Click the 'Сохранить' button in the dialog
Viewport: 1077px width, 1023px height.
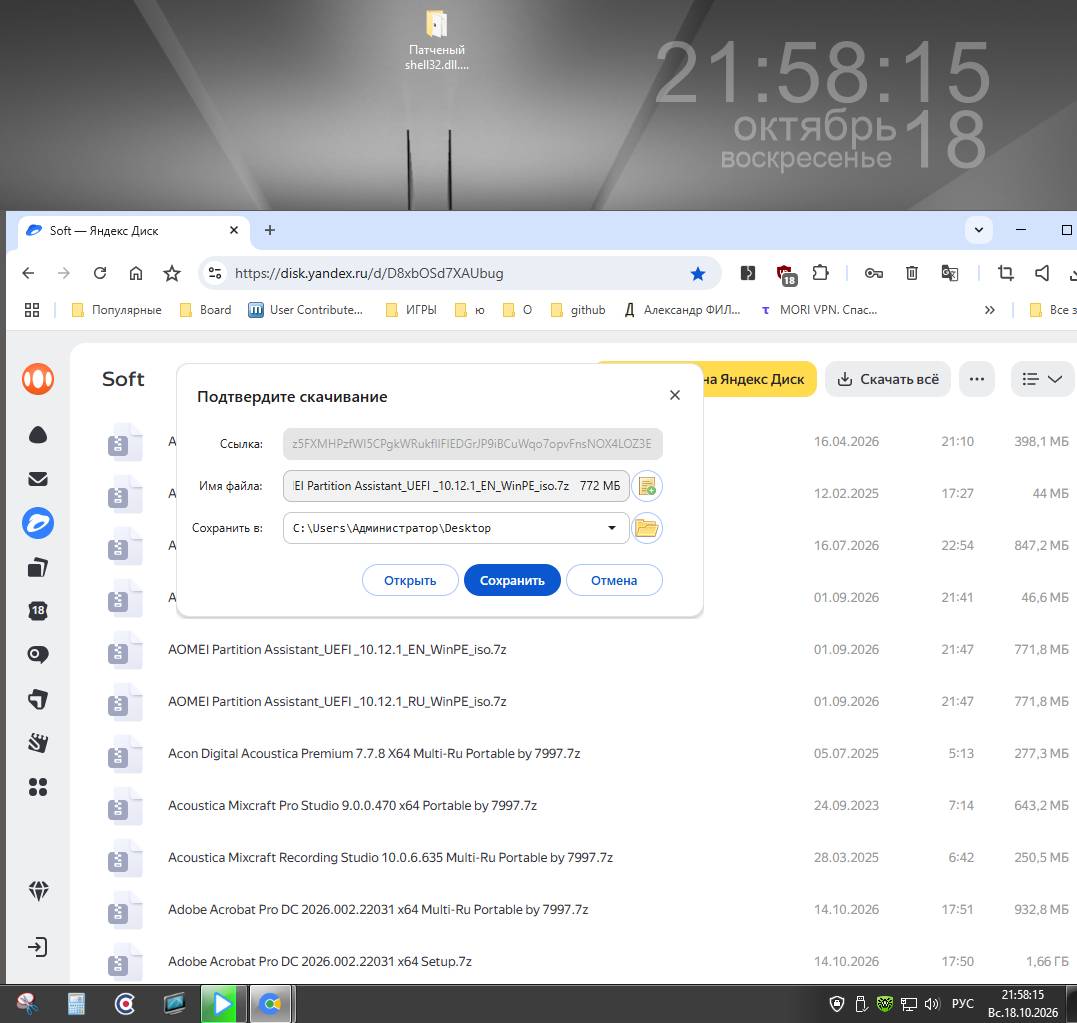(512, 581)
